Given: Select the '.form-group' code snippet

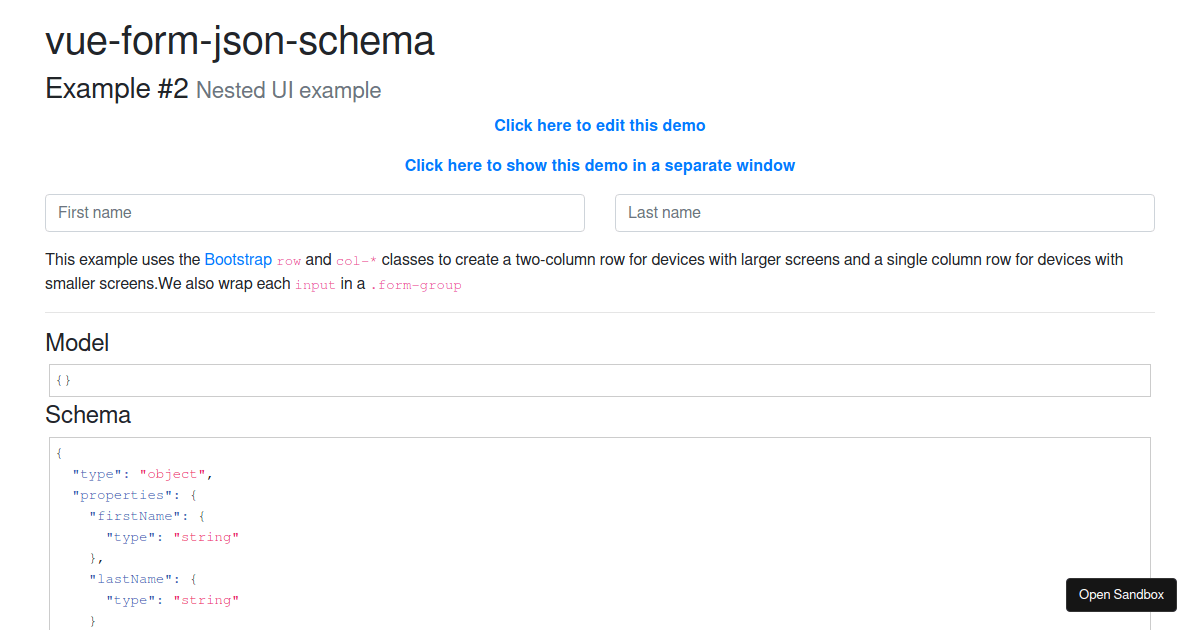Looking at the screenshot, I should click(x=417, y=285).
